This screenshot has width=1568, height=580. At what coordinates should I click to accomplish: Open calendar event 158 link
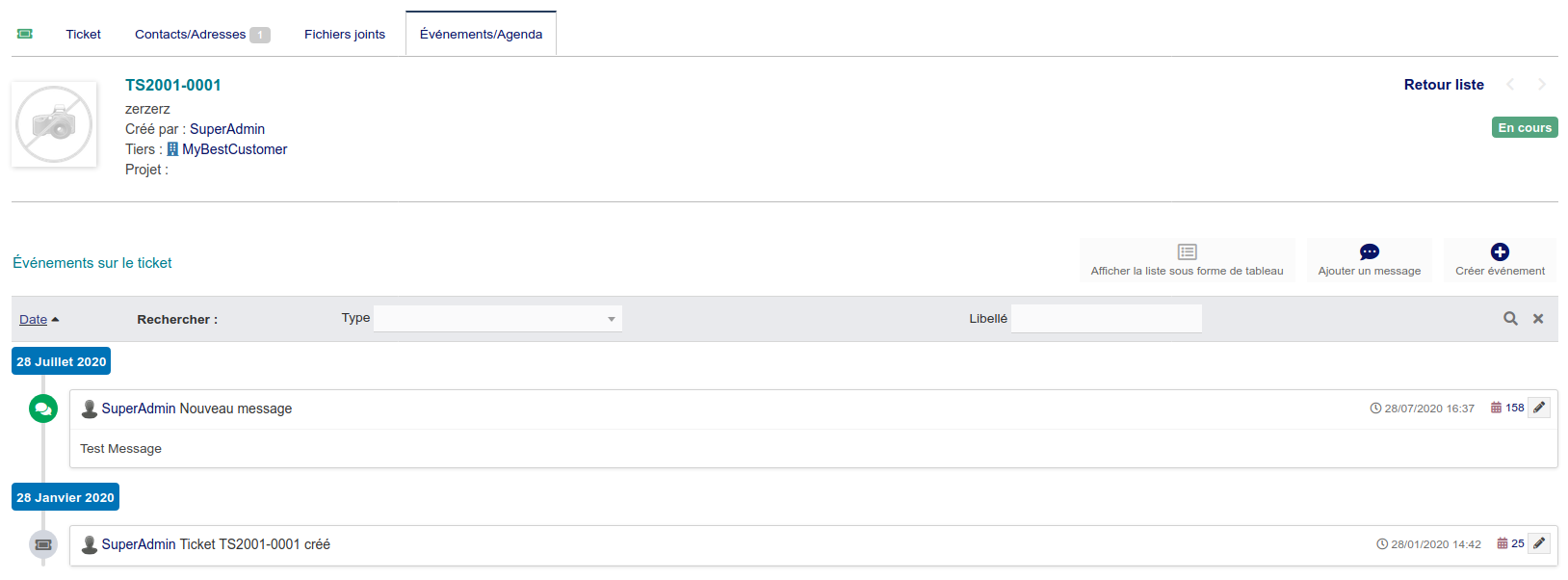point(1507,408)
